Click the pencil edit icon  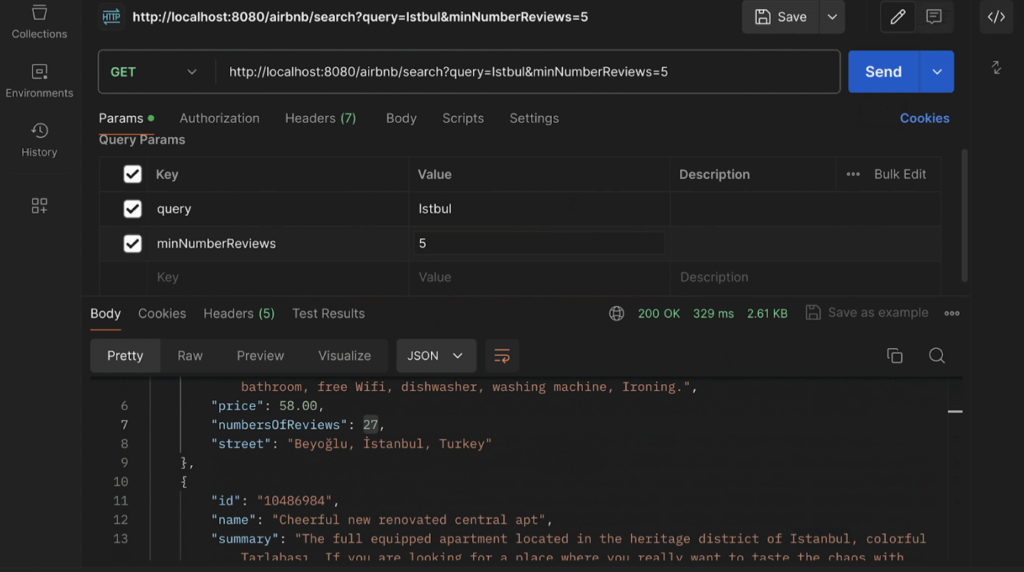click(897, 17)
